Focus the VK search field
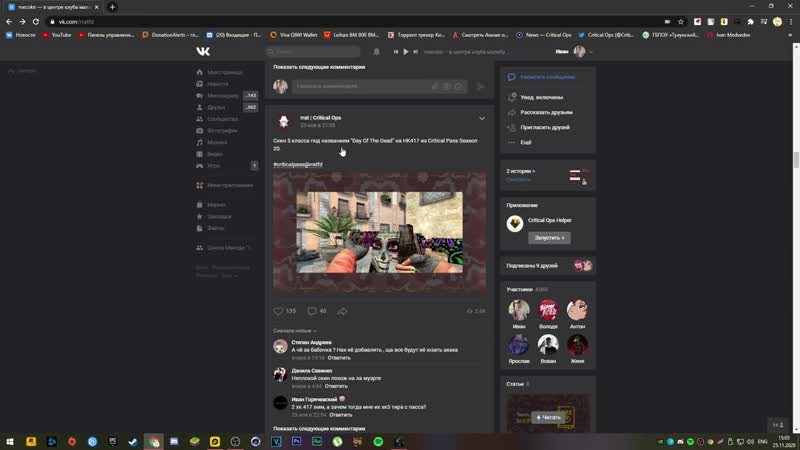This screenshot has width=800, height=450. [x=313, y=52]
